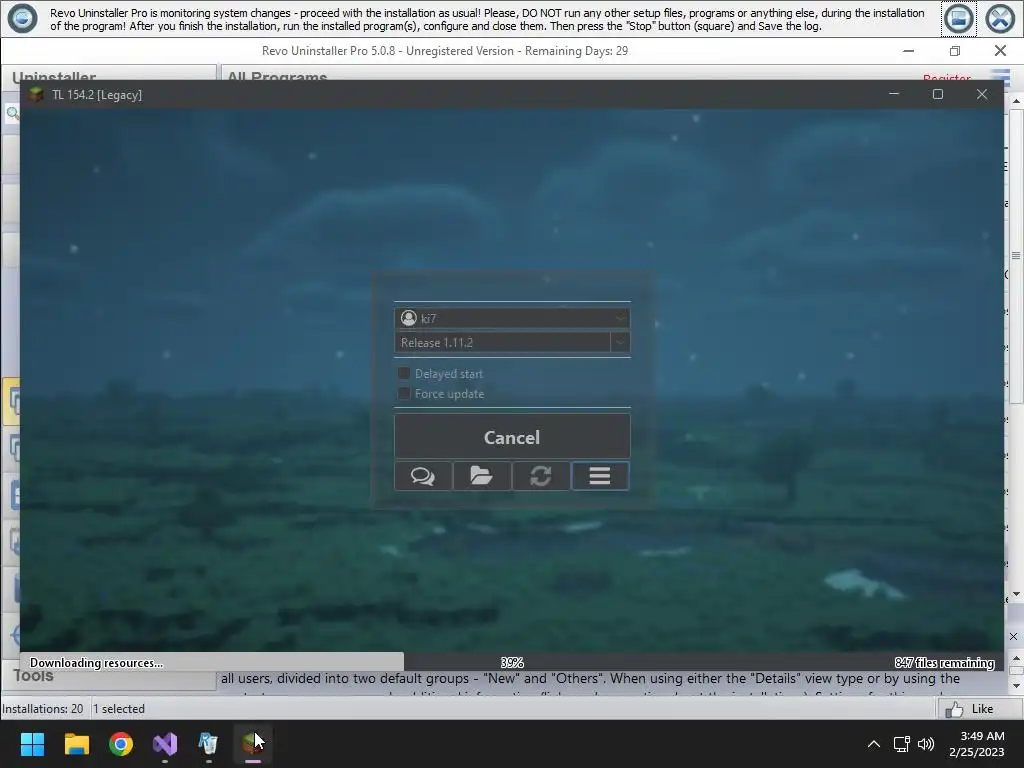Click the version dropdown arrow button
The image size is (1024, 768).
pyautogui.click(x=620, y=342)
